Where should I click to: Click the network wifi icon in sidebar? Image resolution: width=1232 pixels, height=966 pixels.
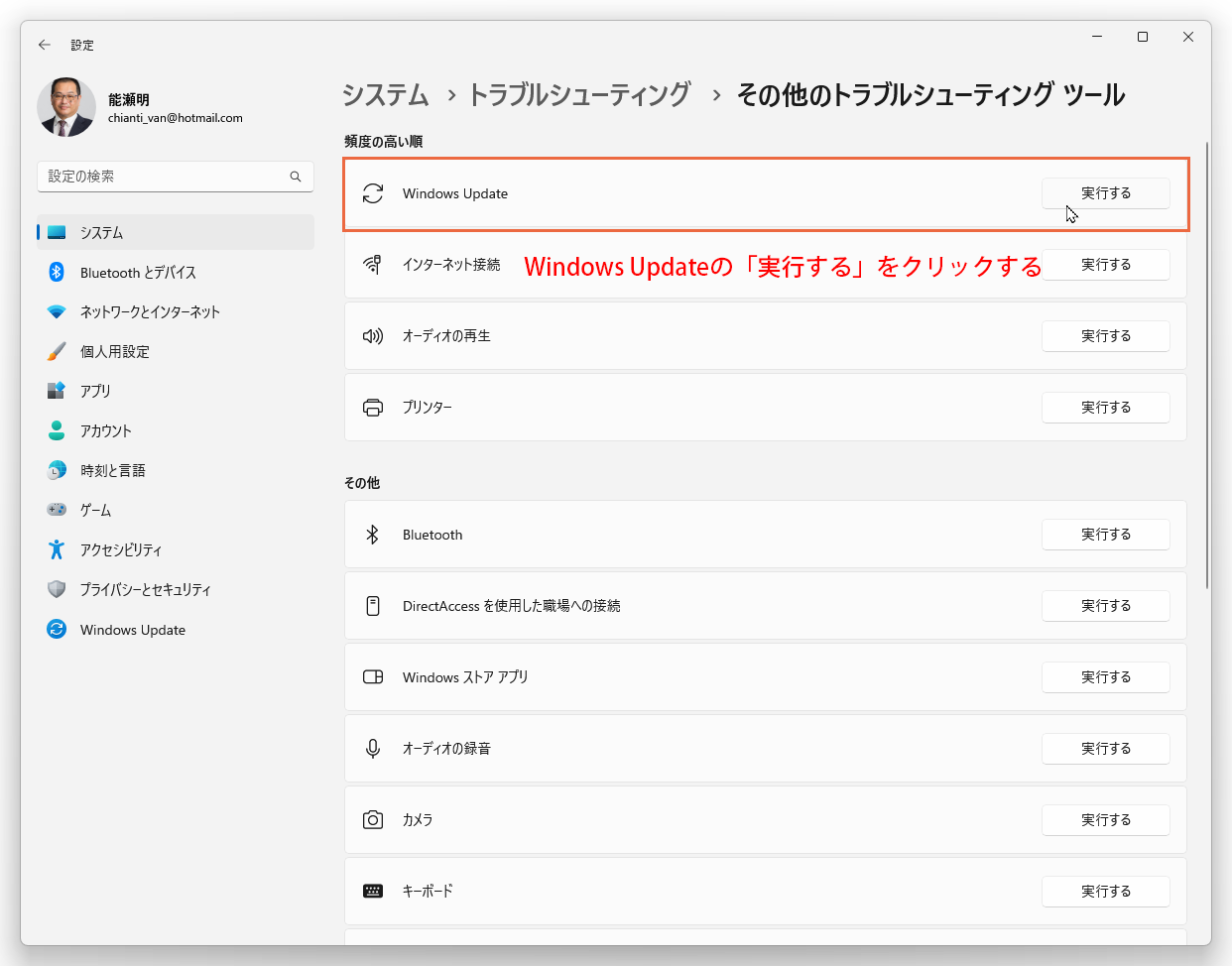tap(57, 311)
